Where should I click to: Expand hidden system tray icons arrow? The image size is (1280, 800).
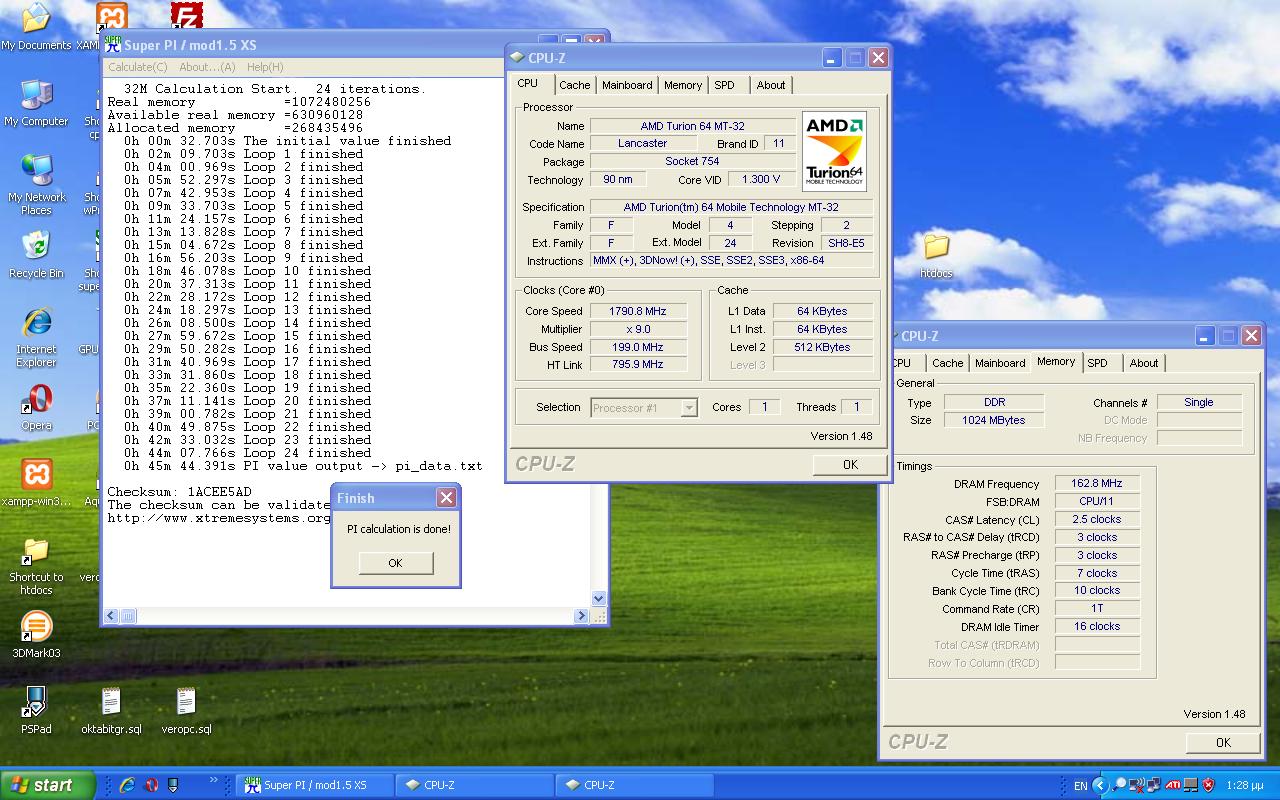click(x=1100, y=785)
